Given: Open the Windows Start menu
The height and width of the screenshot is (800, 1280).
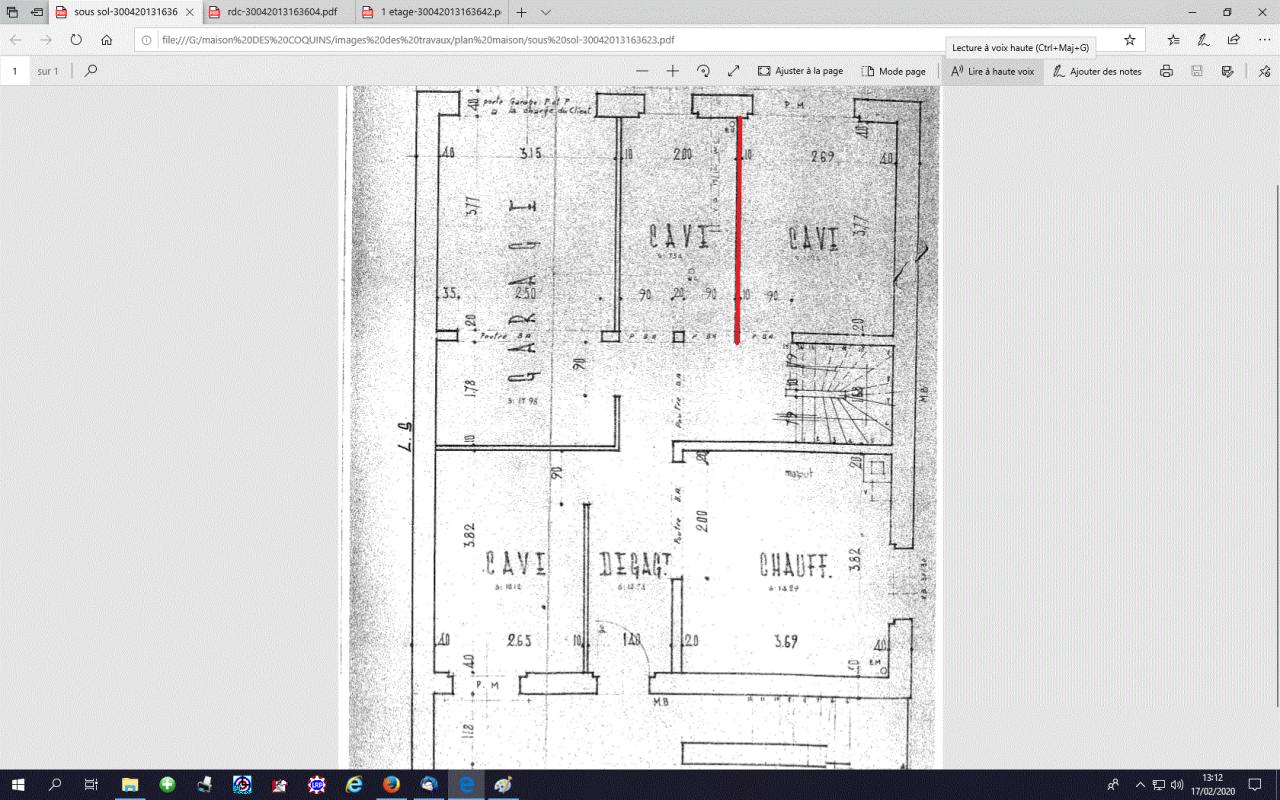Looking at the screenshot, I should tap(20, 785).
